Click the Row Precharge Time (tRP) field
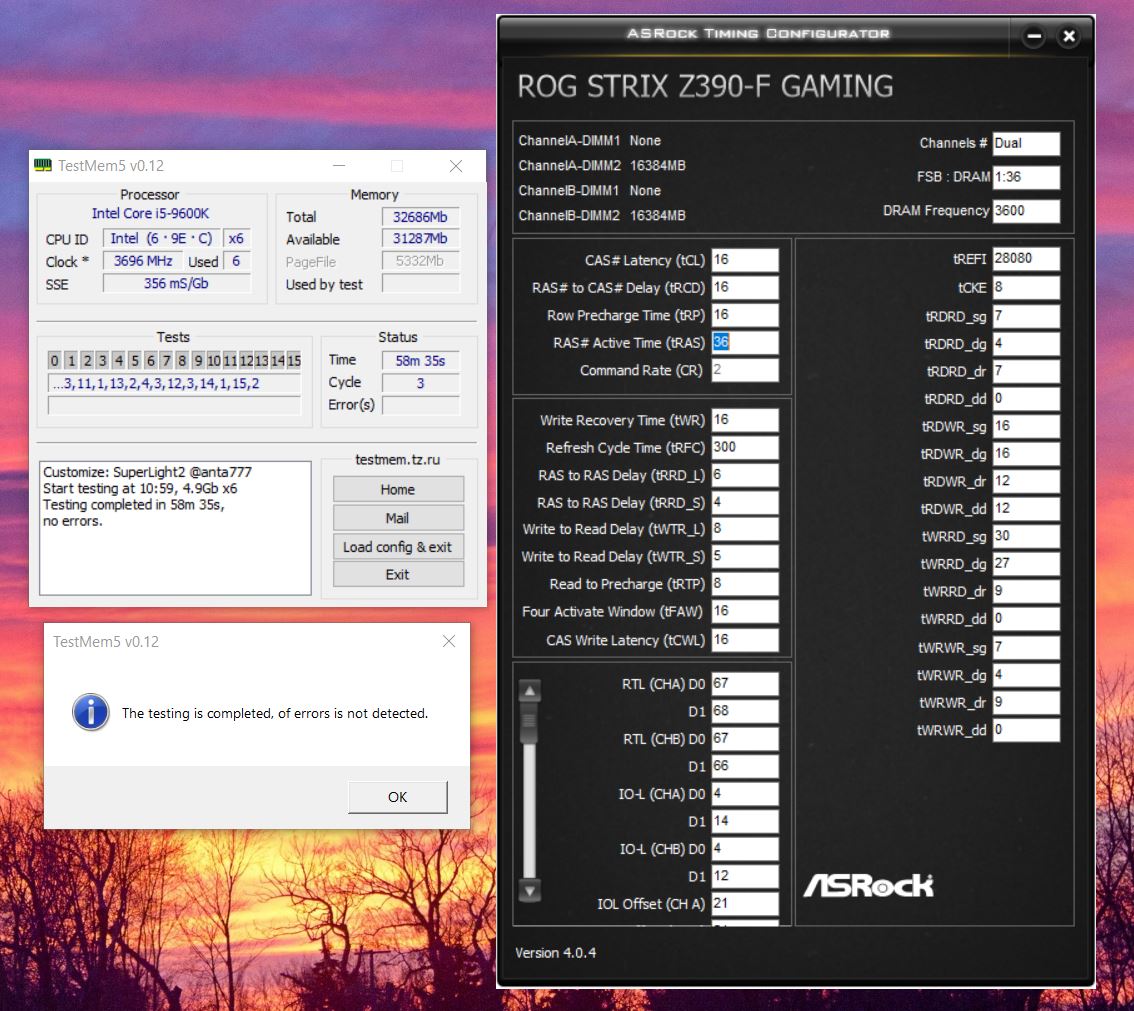 745,315
